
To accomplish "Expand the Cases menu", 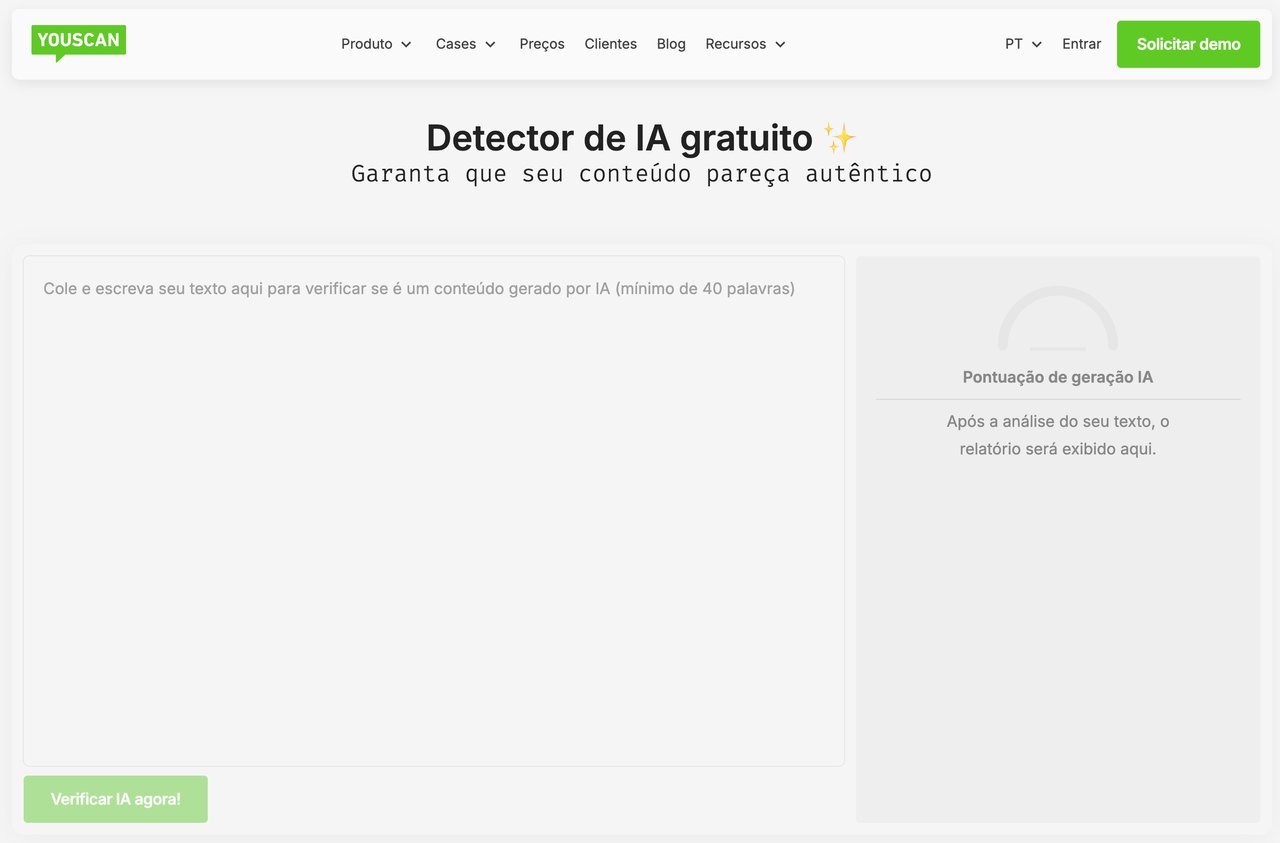I will point(456,44).
